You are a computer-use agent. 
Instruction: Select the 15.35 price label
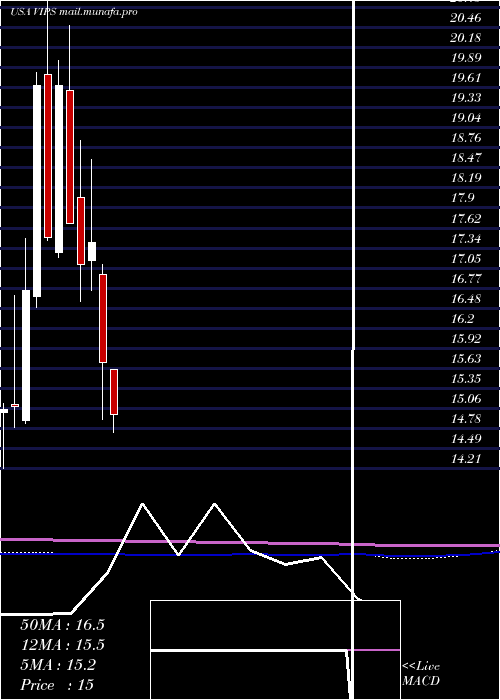click(x=466, y=379)
